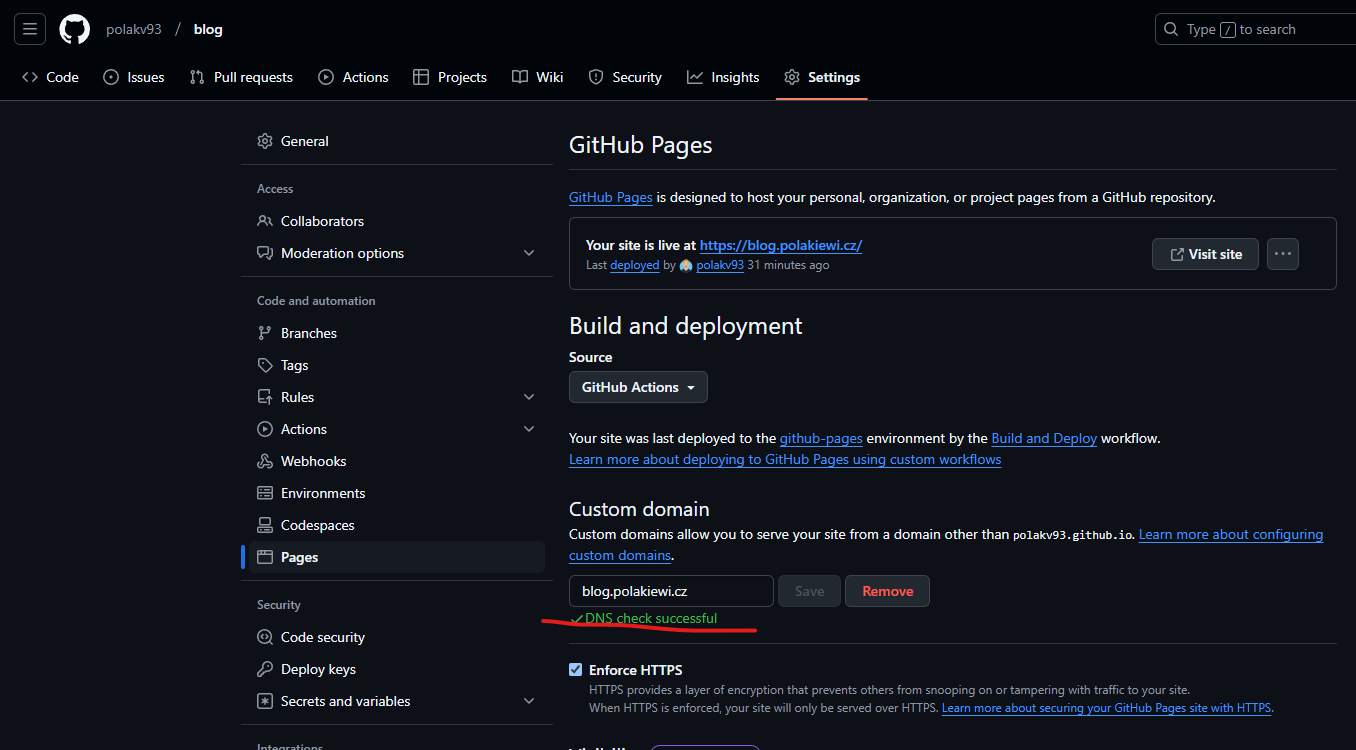Click the three-dots menu beside Visit site
Screen dimensions: 1356x750
1283,254
